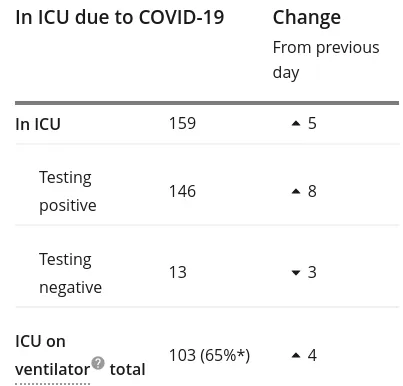The width and height of the screenshot is (403, 386).
Task: Click the 146 testing positive count
Action: point(182,191)
